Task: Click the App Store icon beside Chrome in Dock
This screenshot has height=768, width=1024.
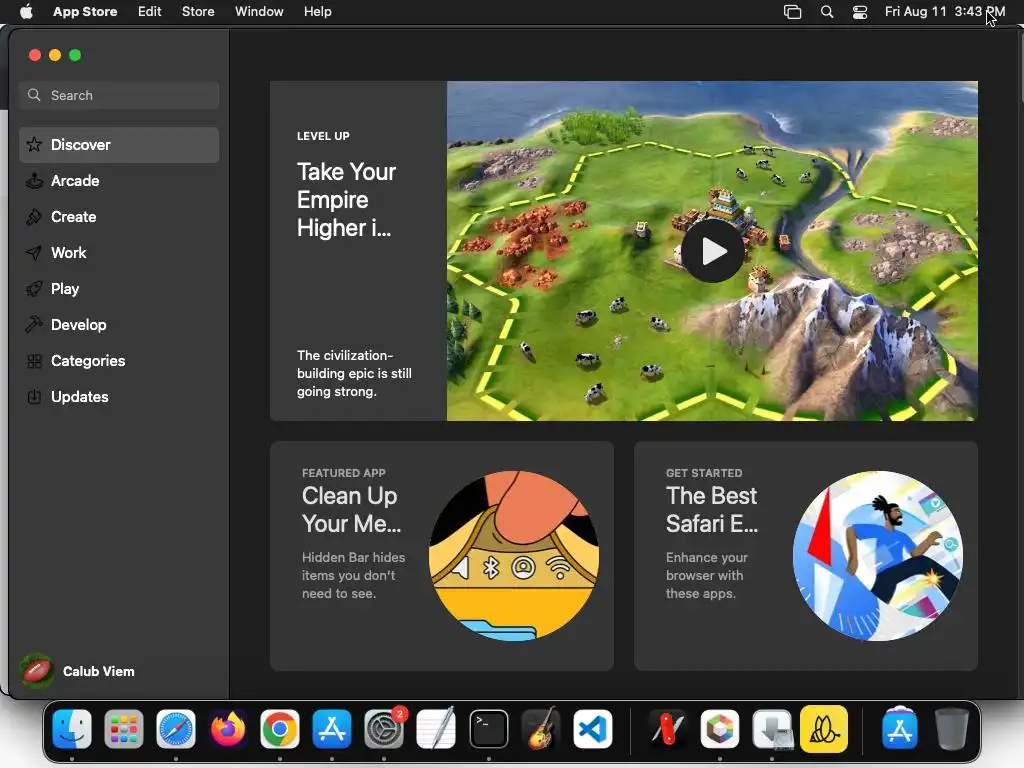Action: (332, 729)
